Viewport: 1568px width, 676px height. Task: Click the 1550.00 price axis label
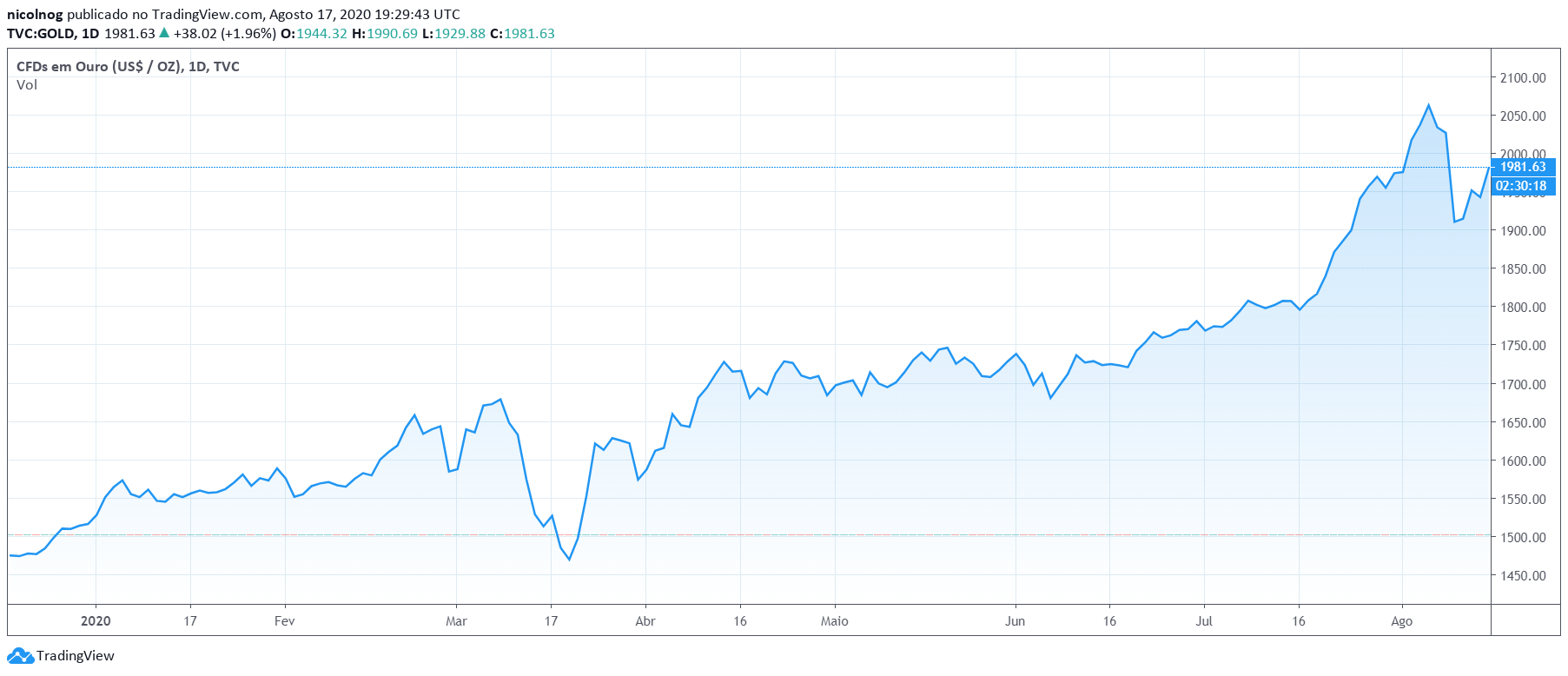tap(1523, 500)
